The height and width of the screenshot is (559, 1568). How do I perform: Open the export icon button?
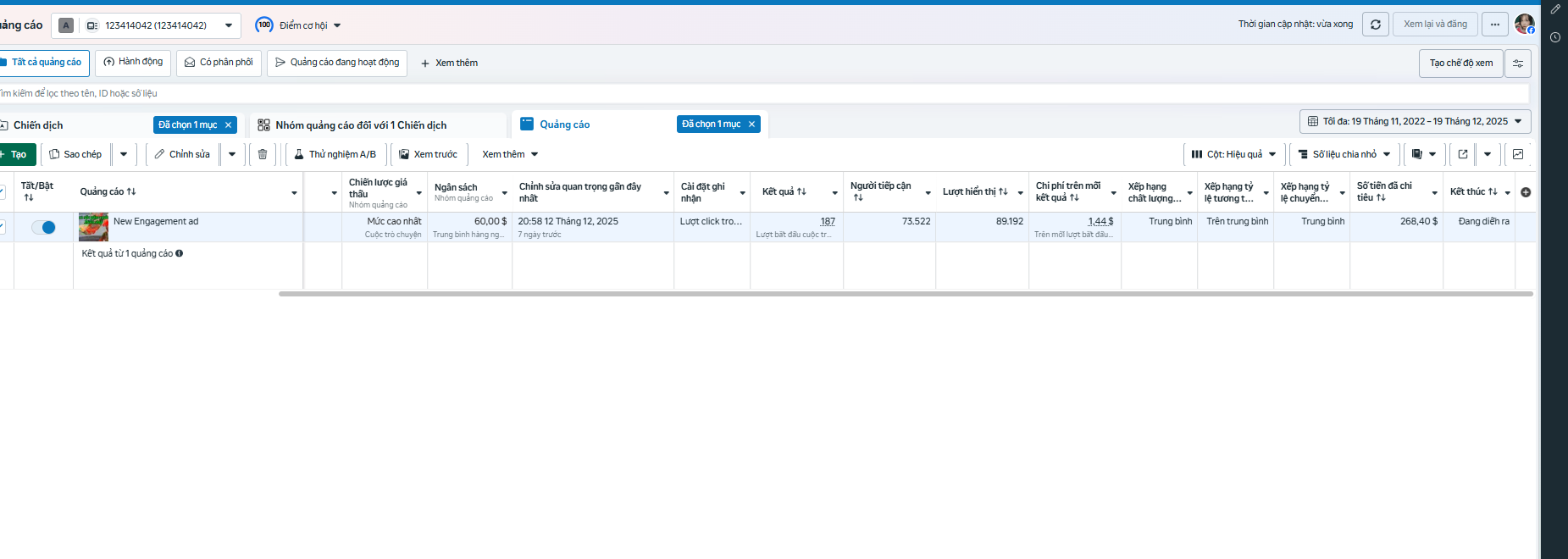(1463, 154)
